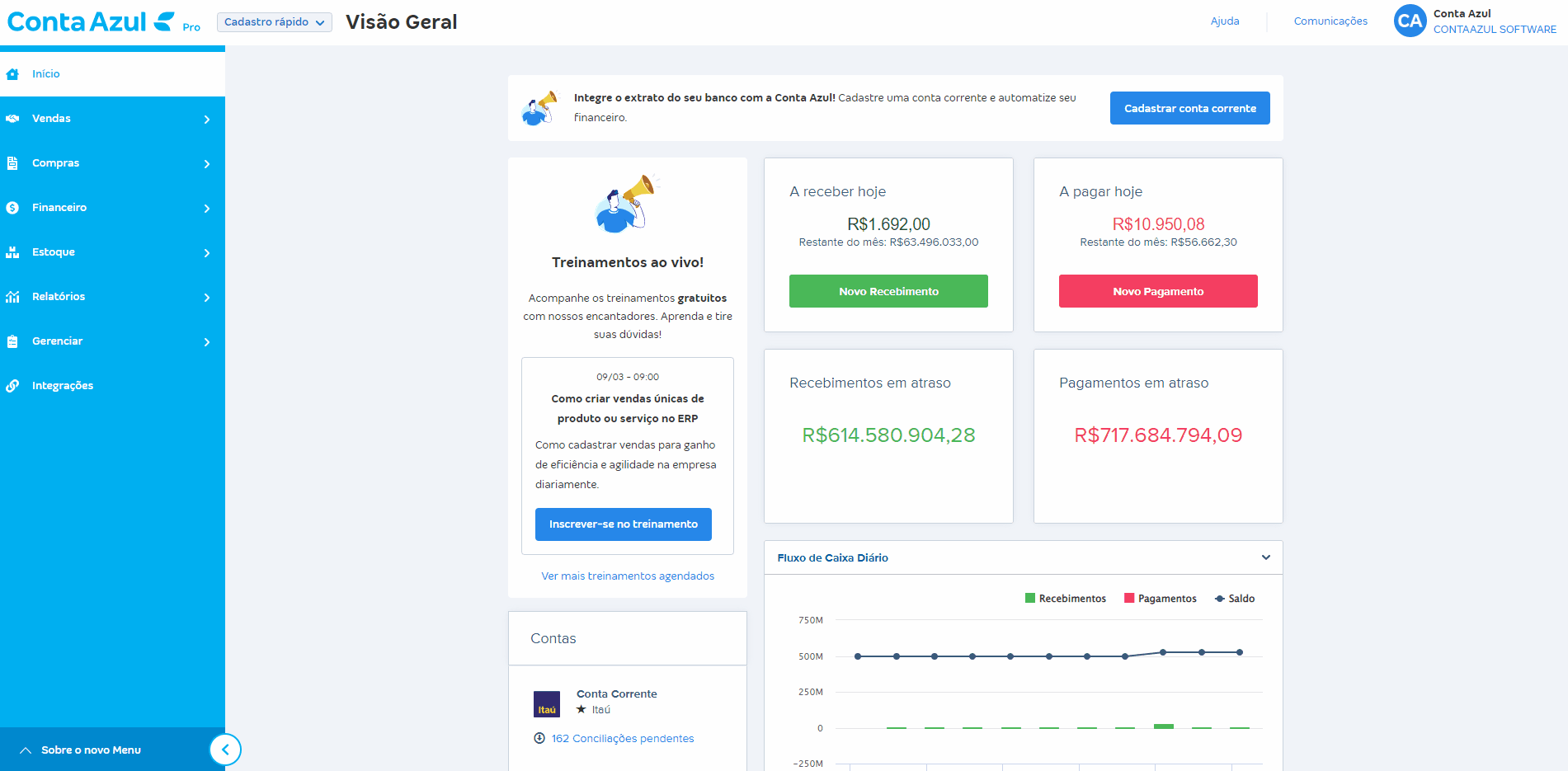The height and width of the screenshot is (771, 1568).
Task: Click the Contas panel heading
Action: pos(553,638)
